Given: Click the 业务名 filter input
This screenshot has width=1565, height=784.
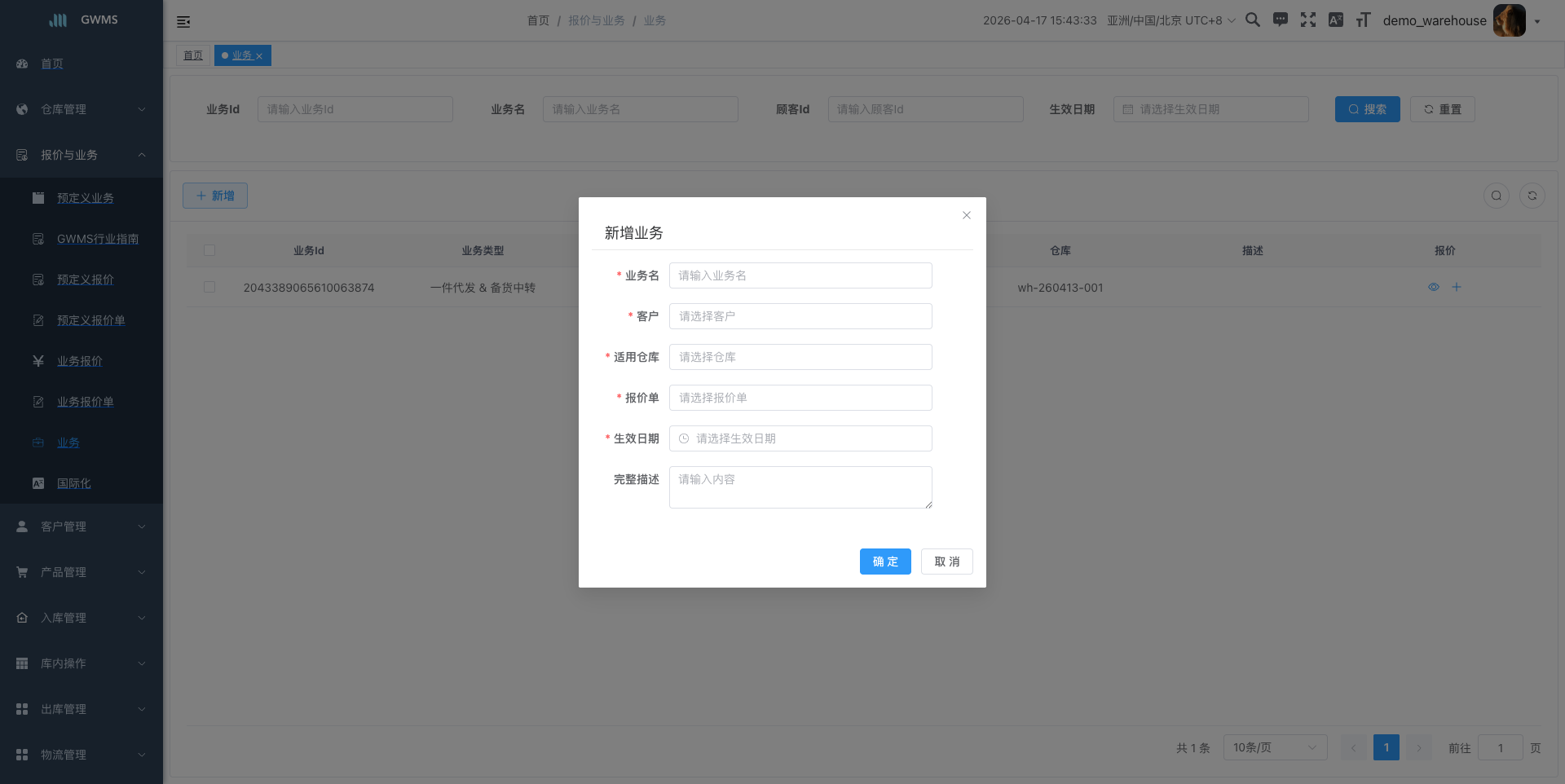Looking at the screenshot, I should pyautogui.click(x=641, y=109).
